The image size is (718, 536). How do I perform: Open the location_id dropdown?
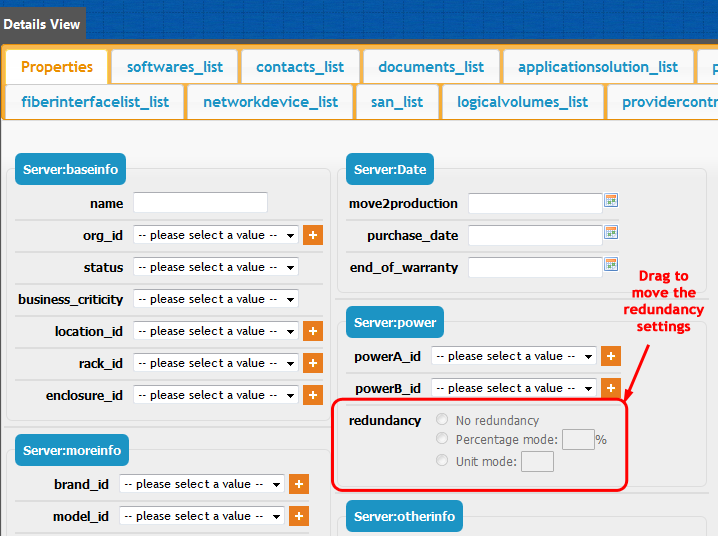216,331
